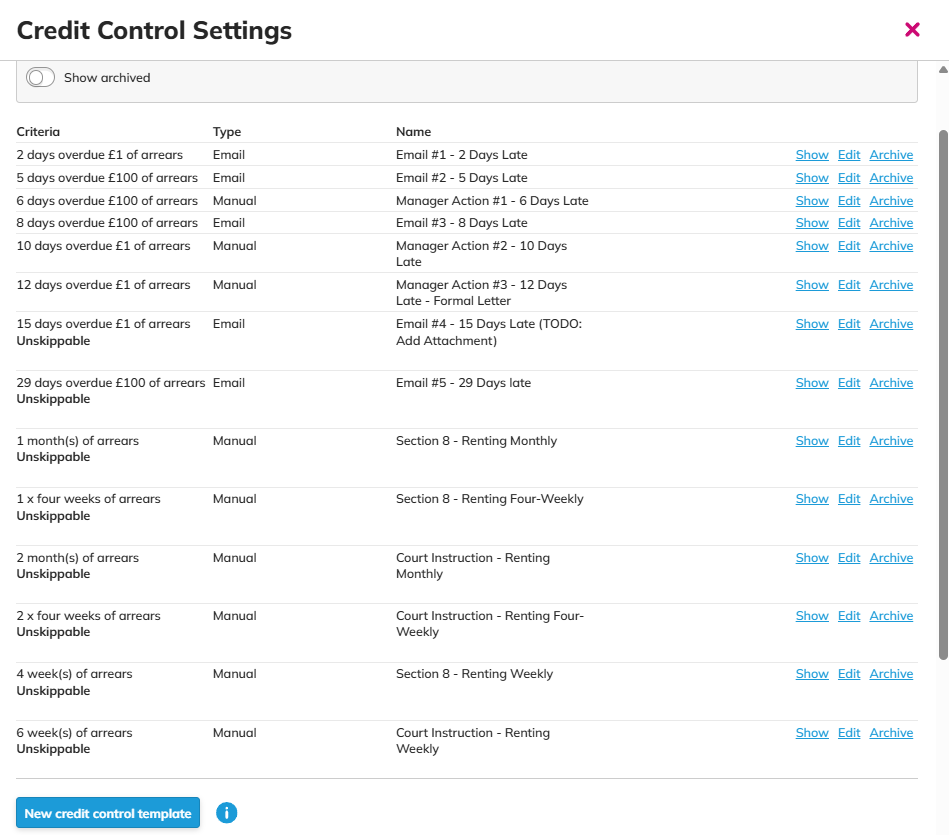Show Manager Action #2 - 10 Days Late

(811, 246)
